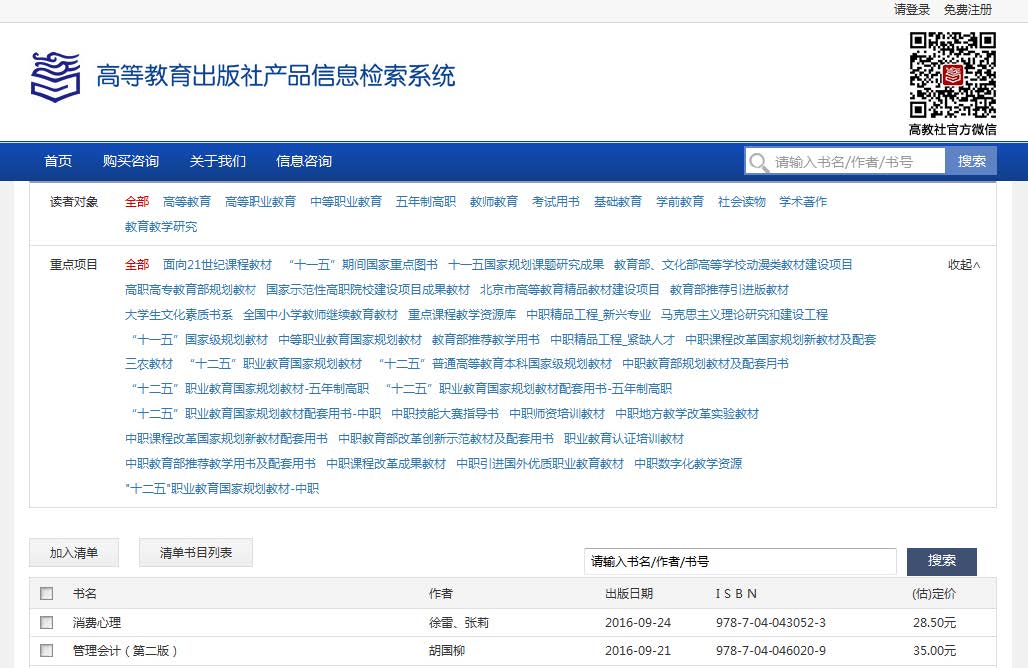Screen dimensions: 1028x668
Task: Choose 中职技能大赛指导书 project
Action: click(x=445, y=414)
